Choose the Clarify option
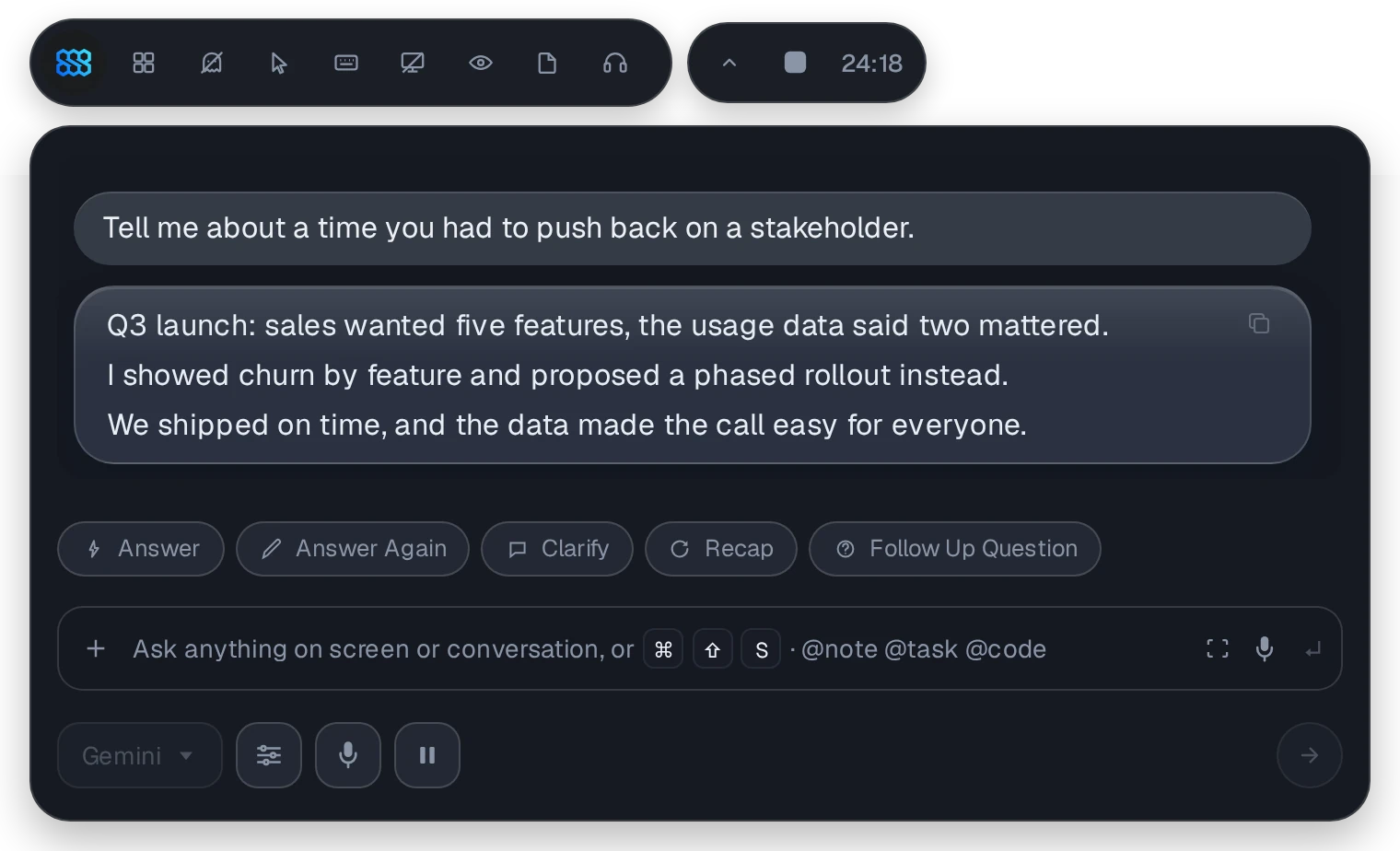 coord(557,549)
